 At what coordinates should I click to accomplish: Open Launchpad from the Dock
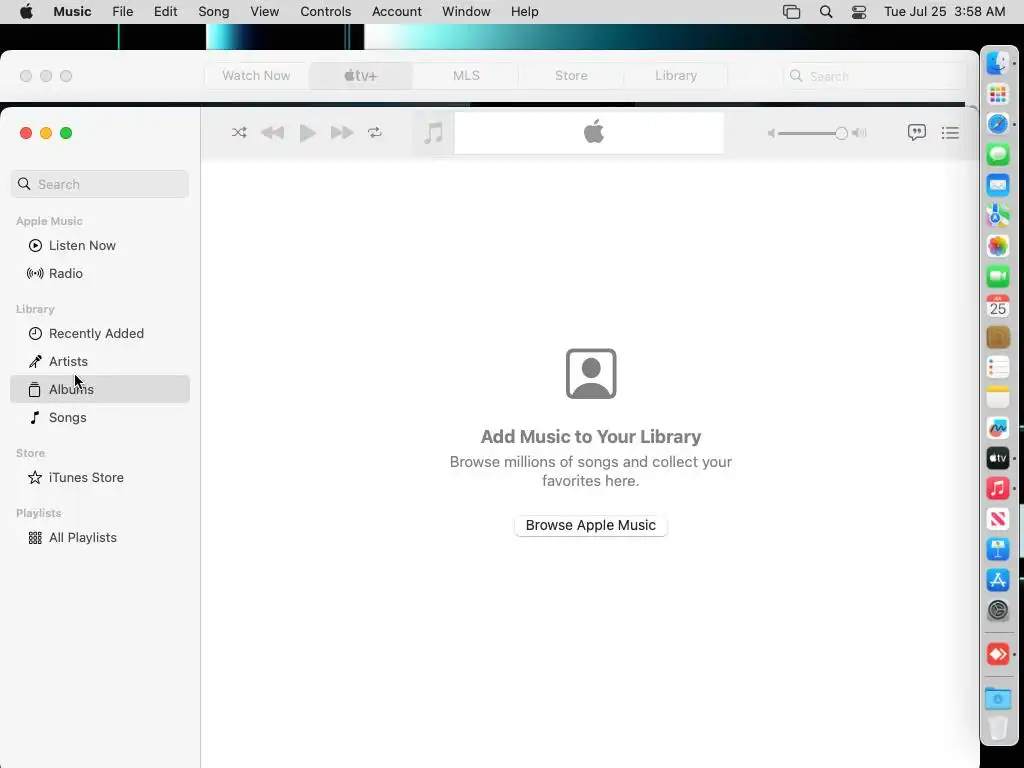coord(998,94)
